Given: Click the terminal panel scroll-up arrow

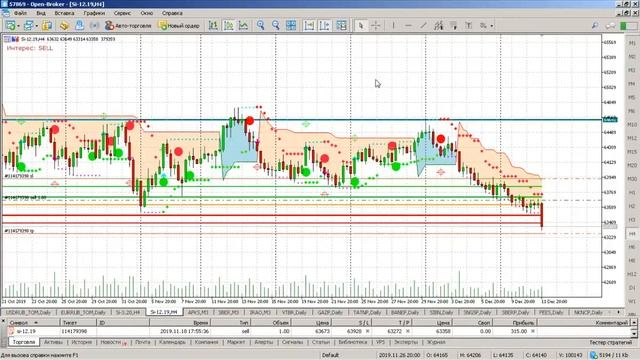Looking at the screenshot, I should [634, 322].
